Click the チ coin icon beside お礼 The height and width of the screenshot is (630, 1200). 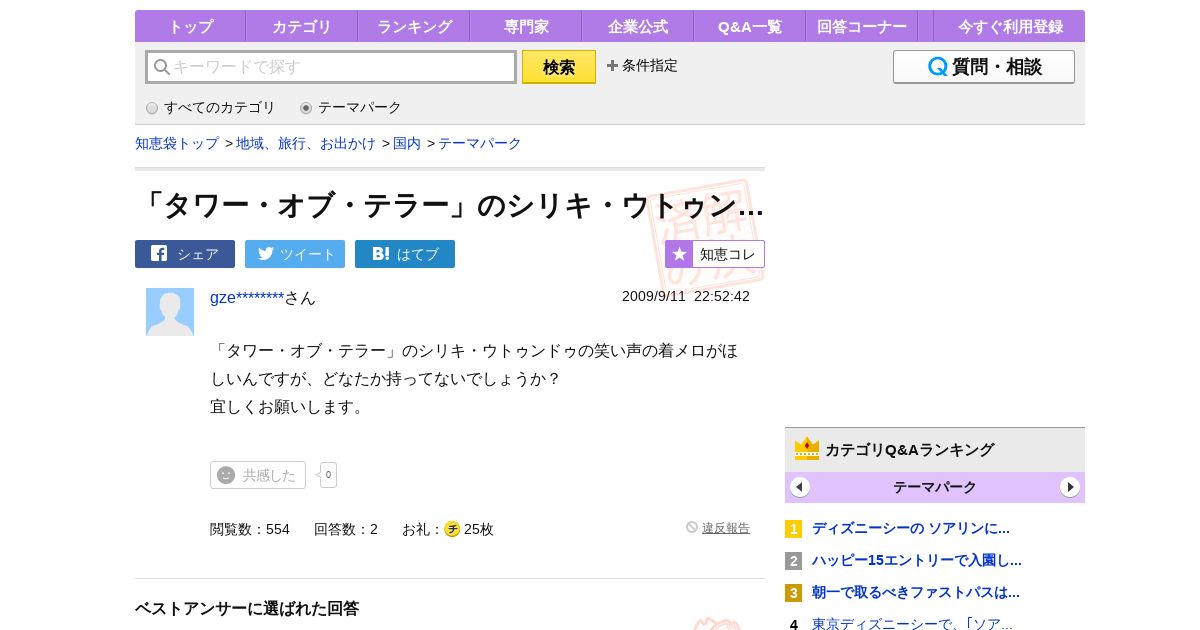452,529
